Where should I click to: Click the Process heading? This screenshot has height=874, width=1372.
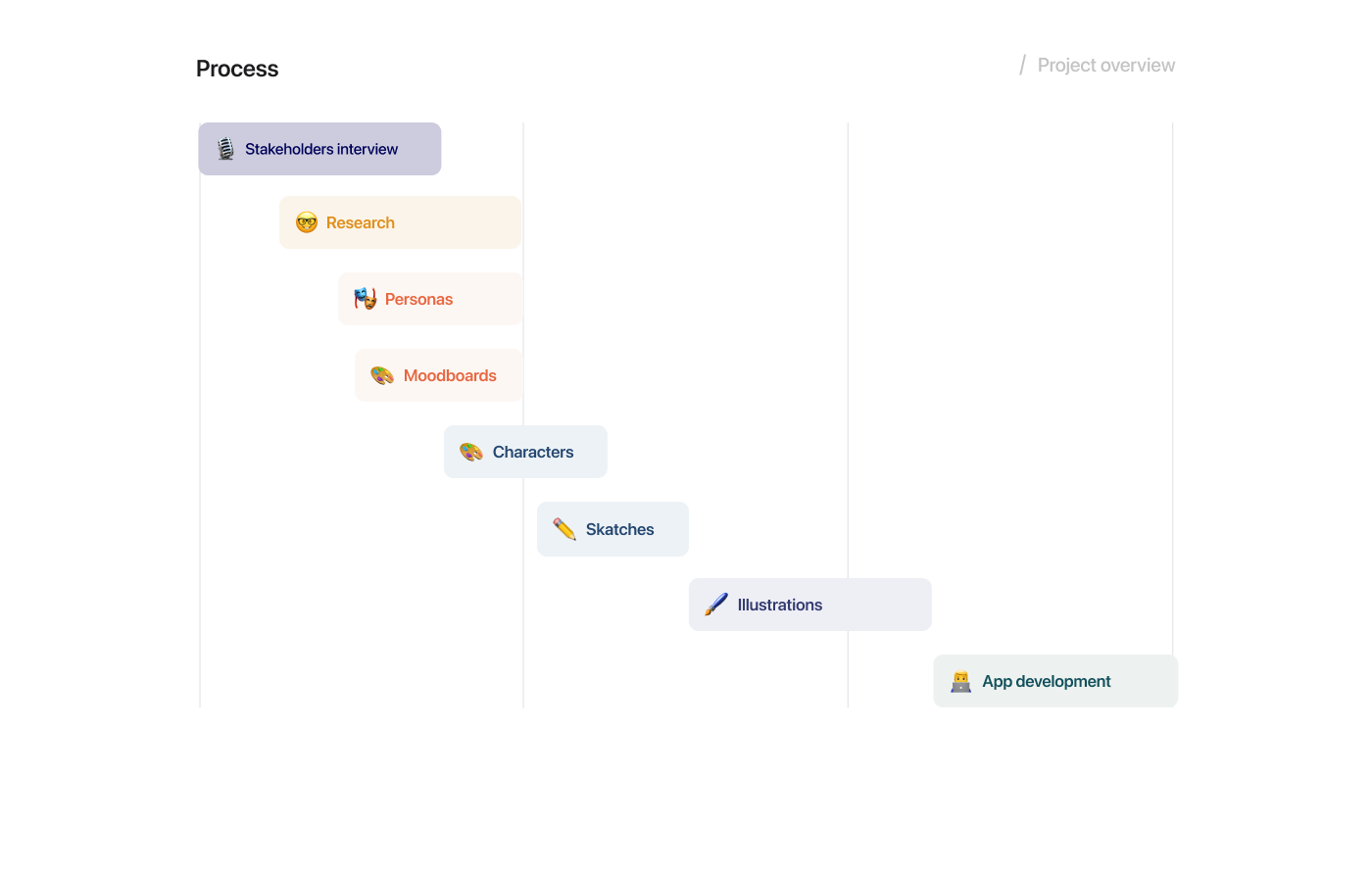(x=237, y=69)
